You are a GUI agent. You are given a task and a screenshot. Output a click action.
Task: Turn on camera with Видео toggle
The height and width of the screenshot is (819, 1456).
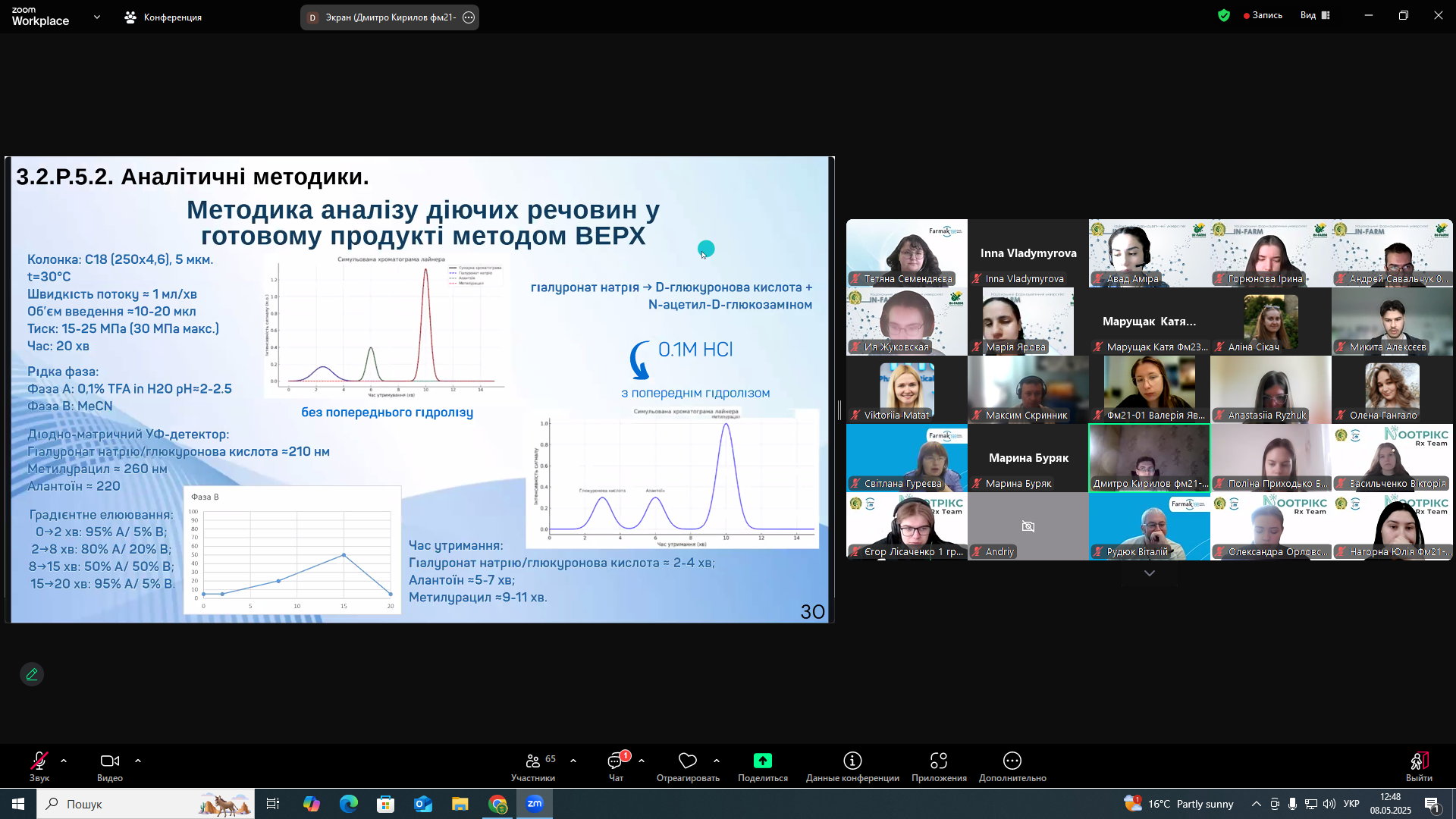[110, 767]
